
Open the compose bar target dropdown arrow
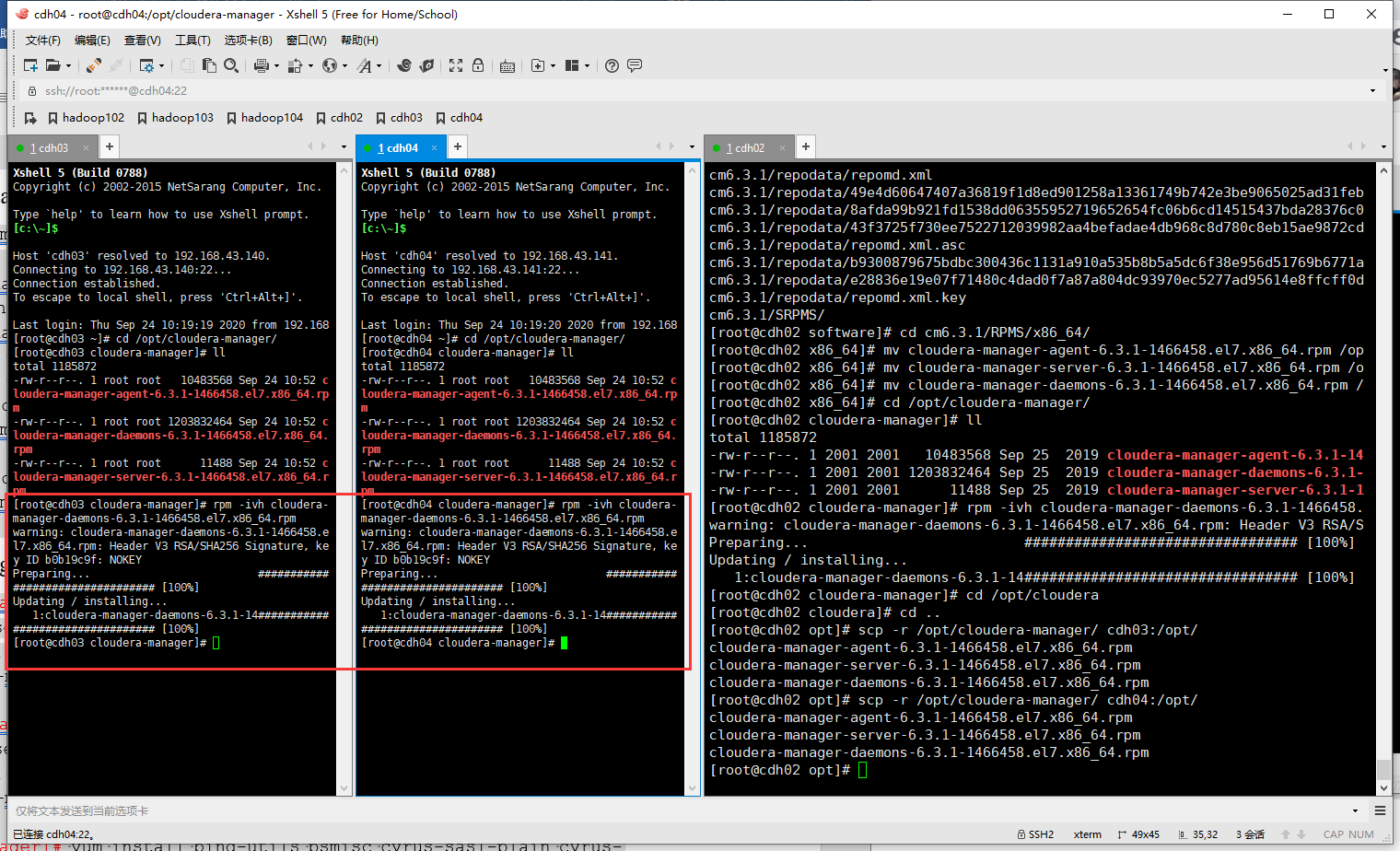point(1356,810)
